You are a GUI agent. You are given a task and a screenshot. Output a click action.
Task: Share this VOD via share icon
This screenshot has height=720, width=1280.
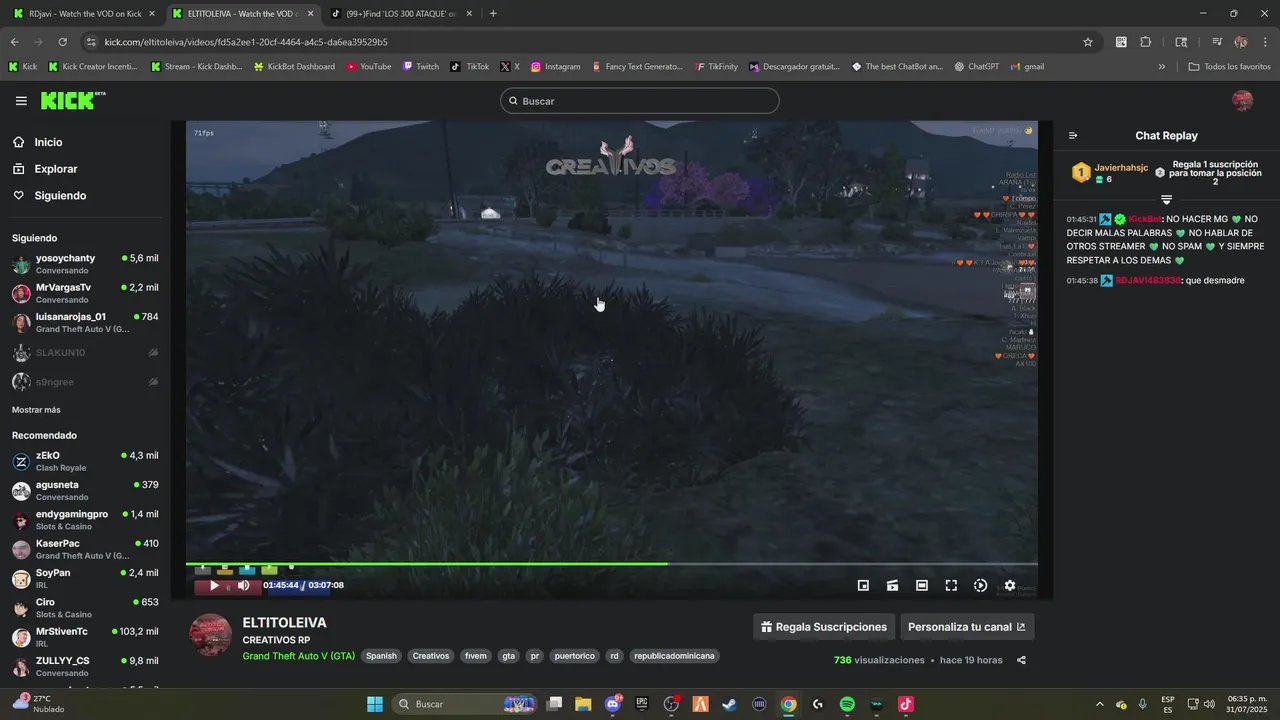(1021, 660)
